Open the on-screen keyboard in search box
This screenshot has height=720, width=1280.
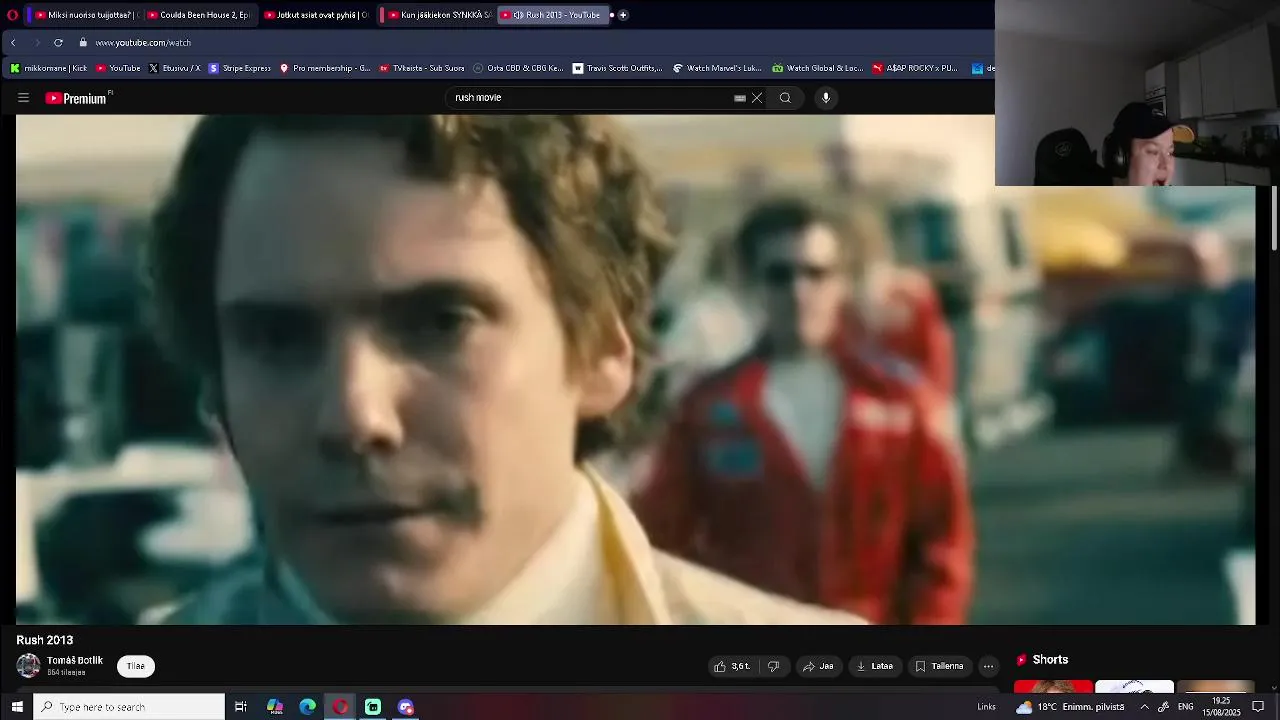click(740, 98)
